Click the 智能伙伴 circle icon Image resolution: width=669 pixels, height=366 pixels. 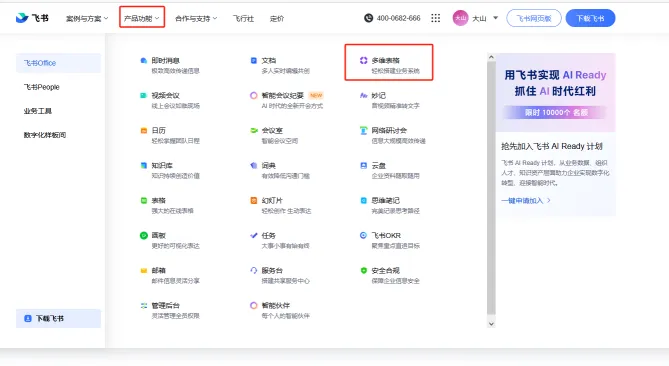[x=254, y=305]
